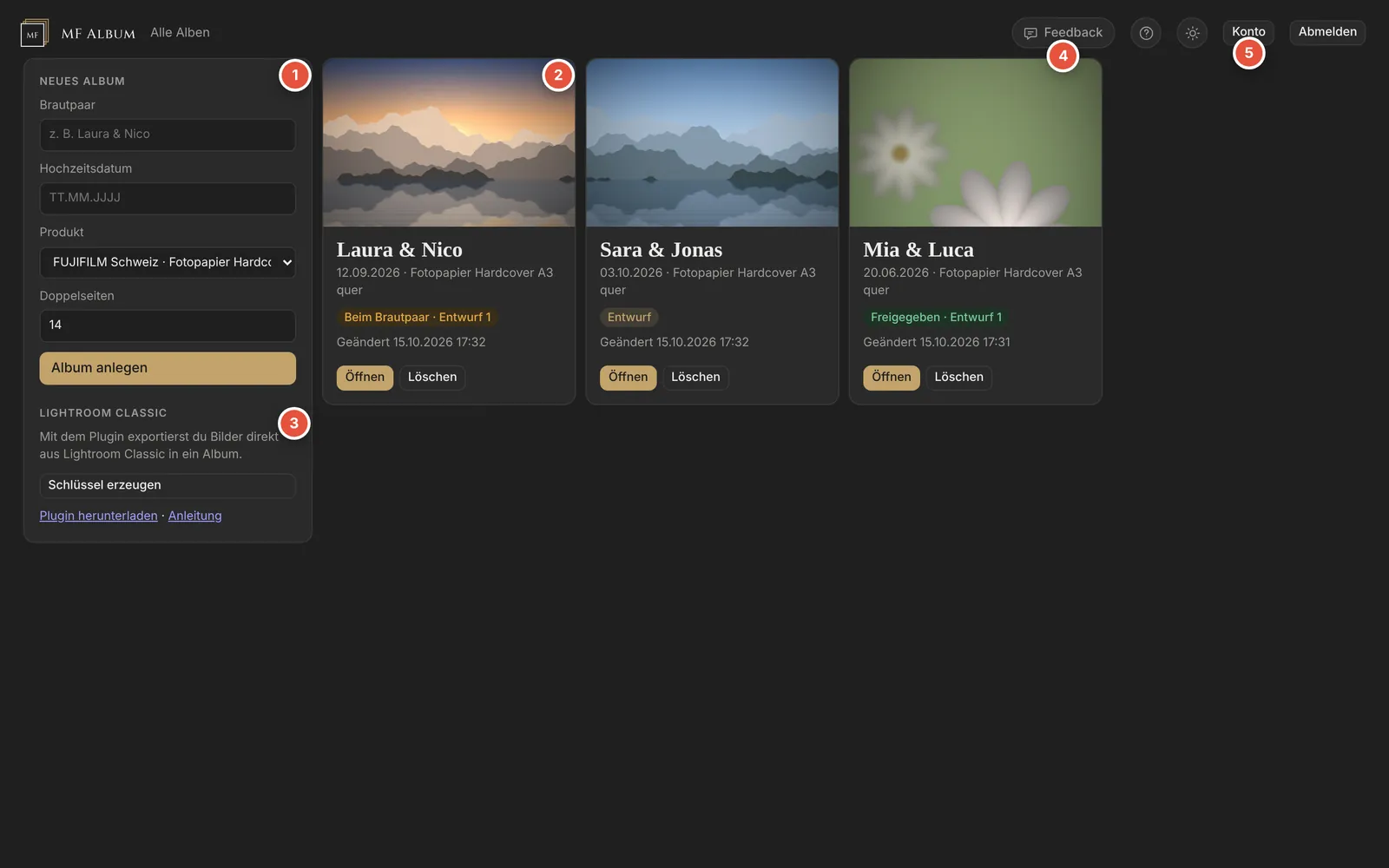Open the Anleitung link
The image size is (1389, 868).
point(194,516)
